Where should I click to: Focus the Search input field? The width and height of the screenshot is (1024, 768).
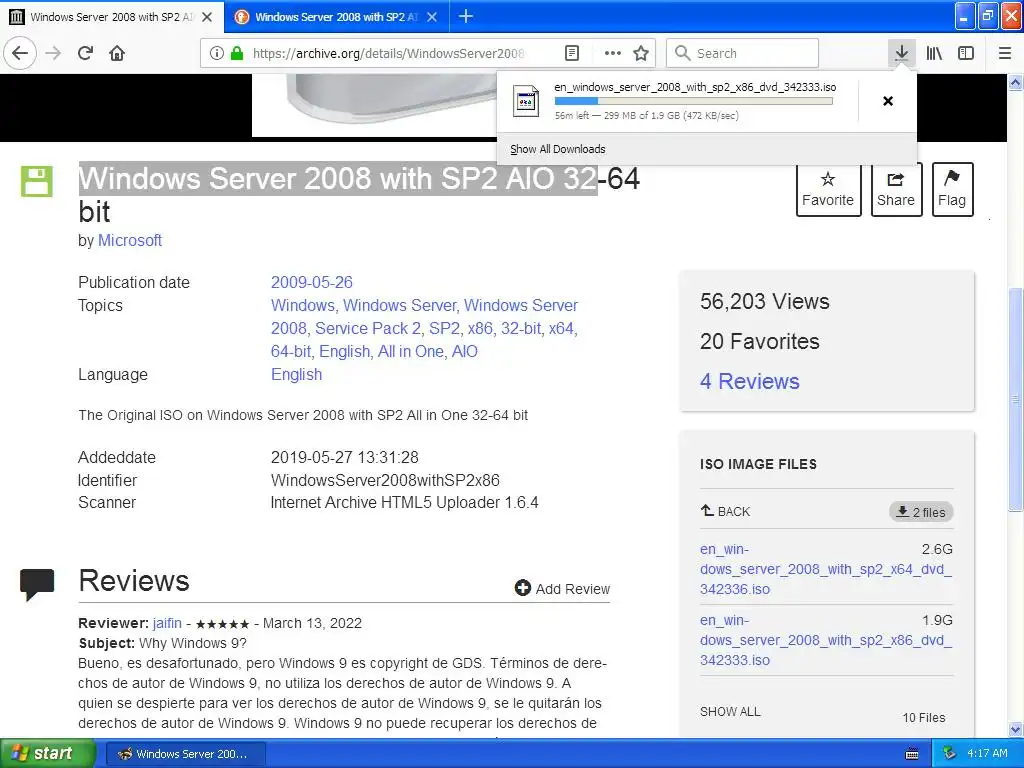(x=743, y=53)
